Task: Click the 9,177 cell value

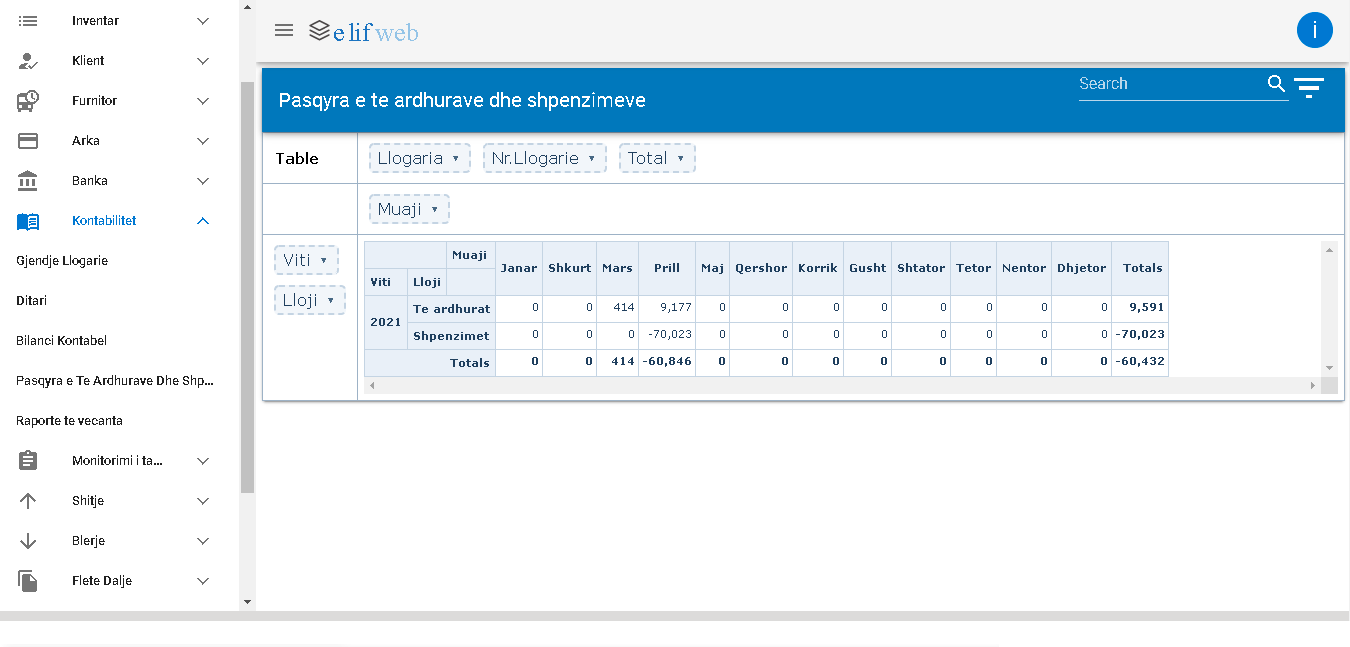Action: coord(667,309)
